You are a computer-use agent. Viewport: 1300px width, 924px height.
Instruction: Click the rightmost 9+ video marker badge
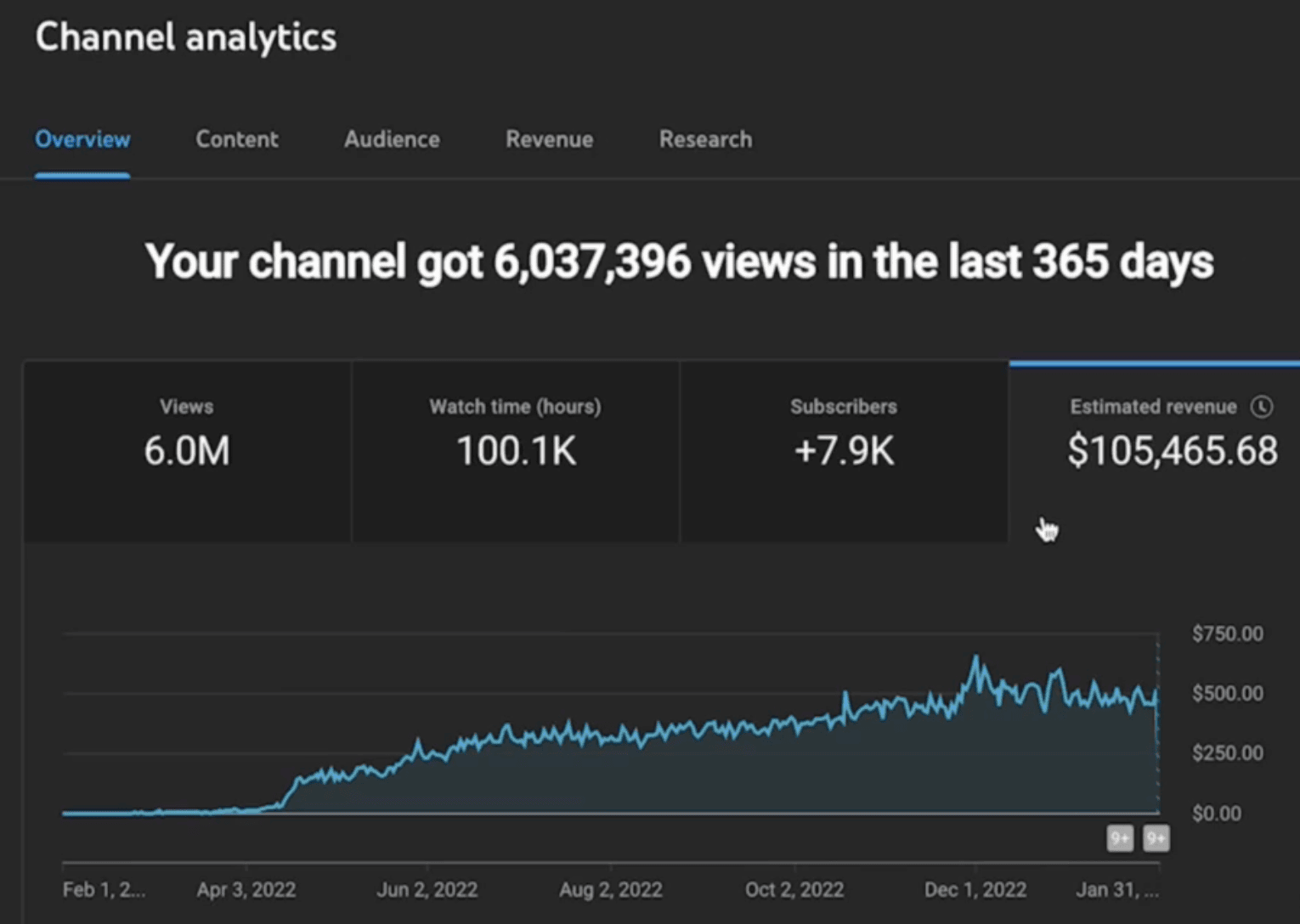point(1156,838)
